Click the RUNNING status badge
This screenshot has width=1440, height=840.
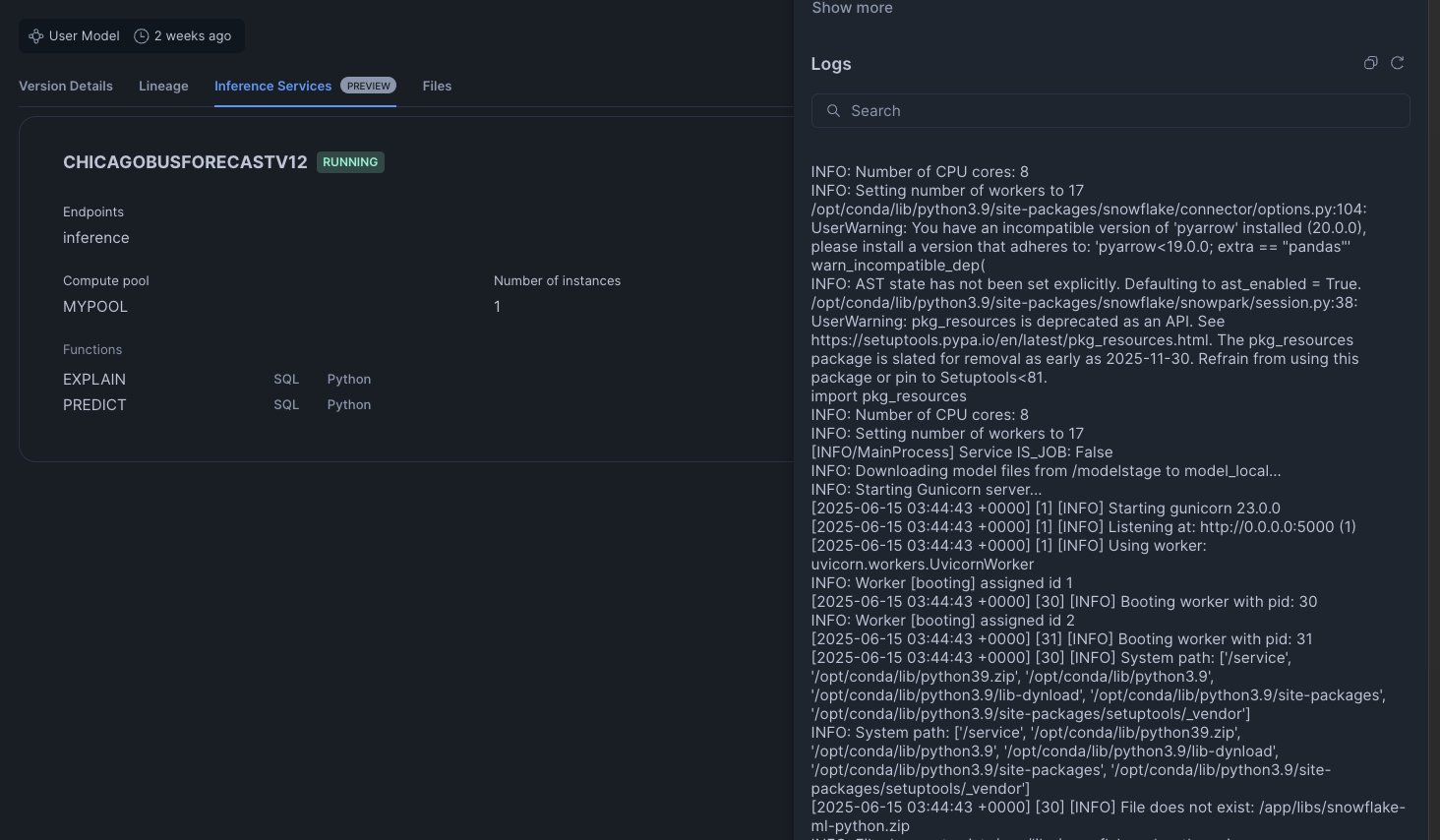click(350, 162)
